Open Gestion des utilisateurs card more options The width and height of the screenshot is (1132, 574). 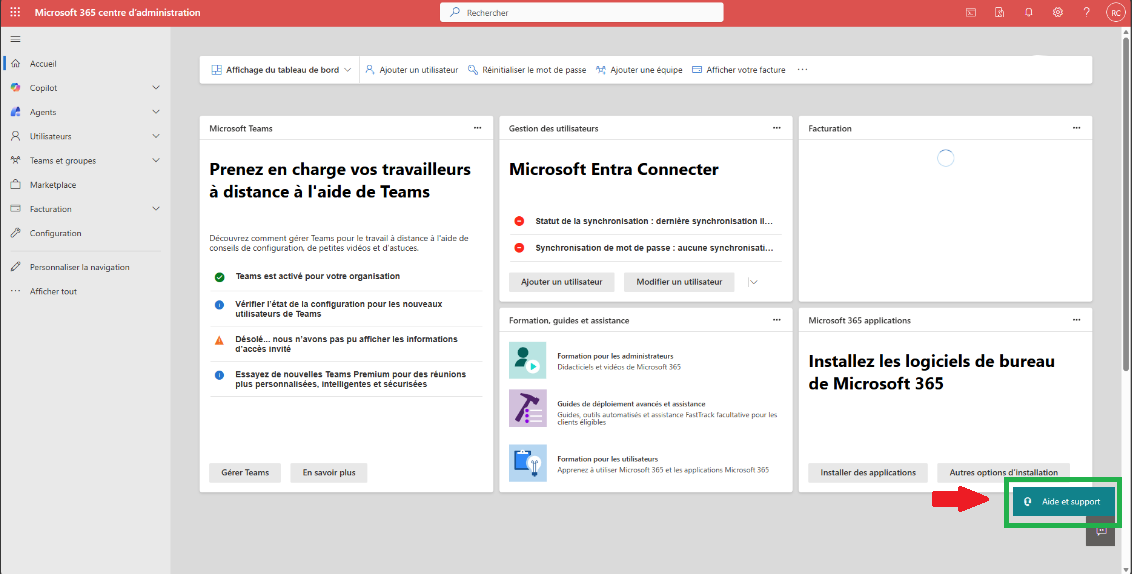(x=777, y=128)
